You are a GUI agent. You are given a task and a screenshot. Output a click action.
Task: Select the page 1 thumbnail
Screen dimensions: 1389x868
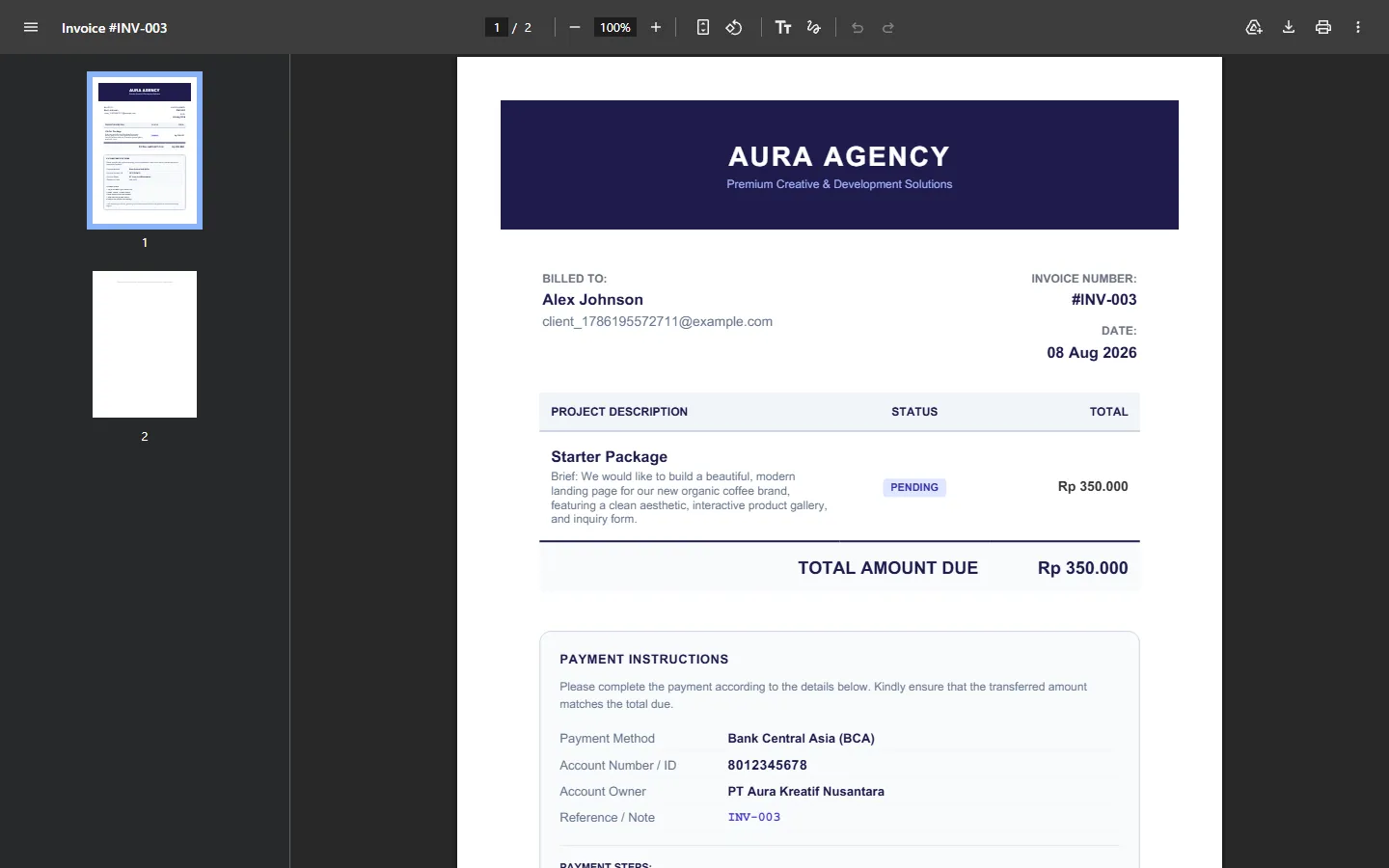(x=145, y=150)
